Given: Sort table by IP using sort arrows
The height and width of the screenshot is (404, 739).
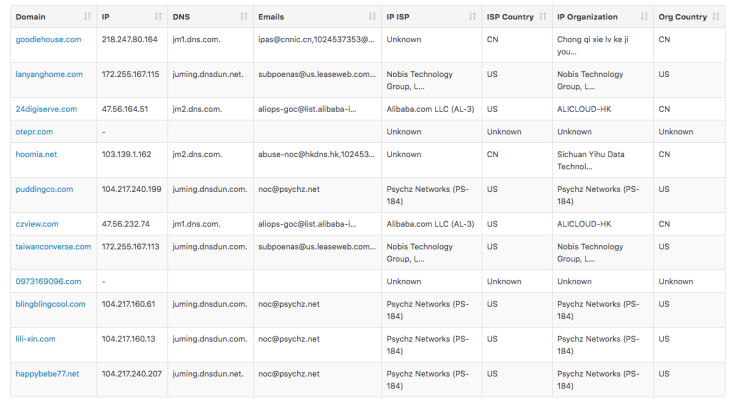Looking at the screenshot, I should pyautogui.click(x=158, y=17).
